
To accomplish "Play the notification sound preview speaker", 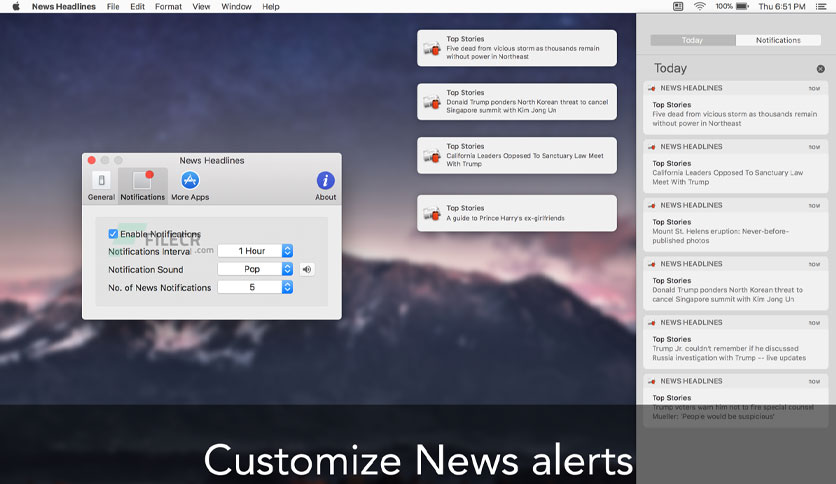I will [307, 269].
